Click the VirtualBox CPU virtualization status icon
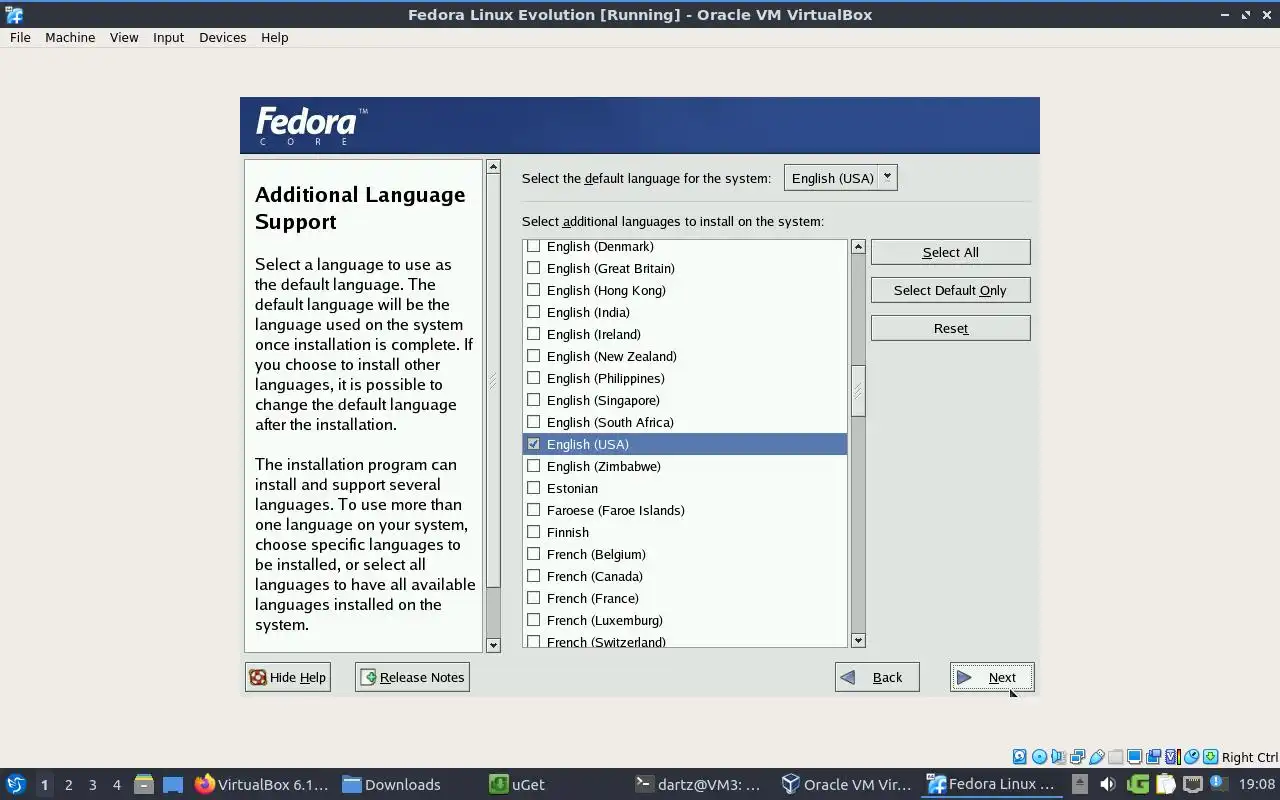The height and width of the screenshot is (800, 1280). [x=1173, y=757]
